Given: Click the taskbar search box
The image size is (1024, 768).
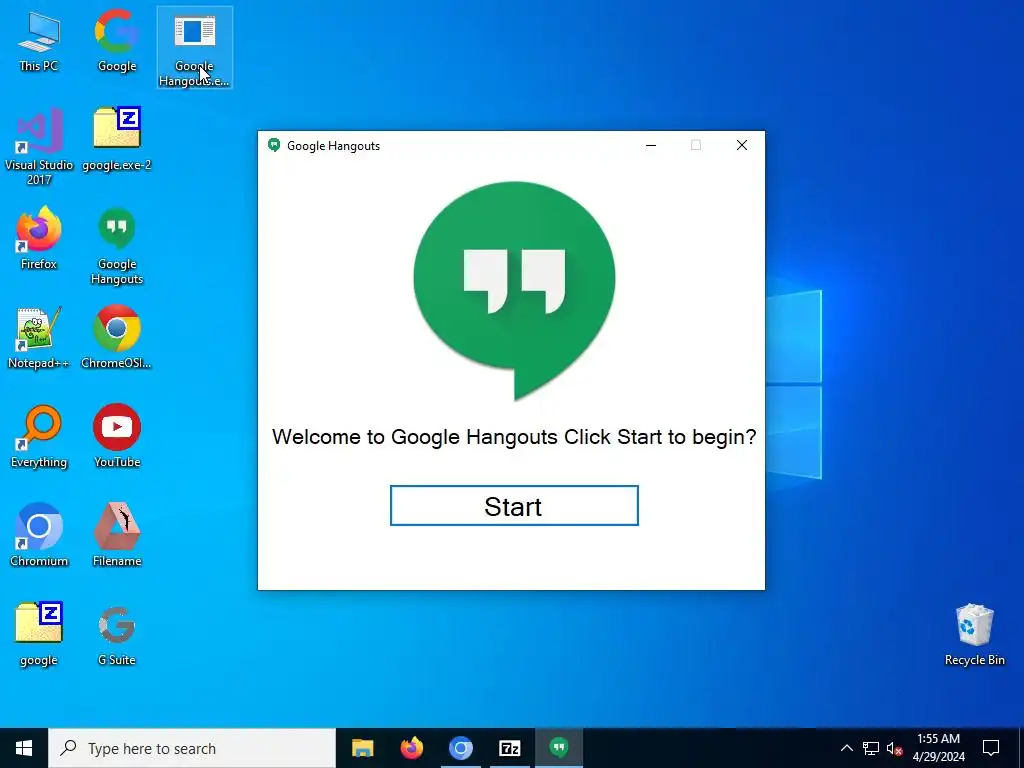Looking at the screenshot, I should coord(192,748).
